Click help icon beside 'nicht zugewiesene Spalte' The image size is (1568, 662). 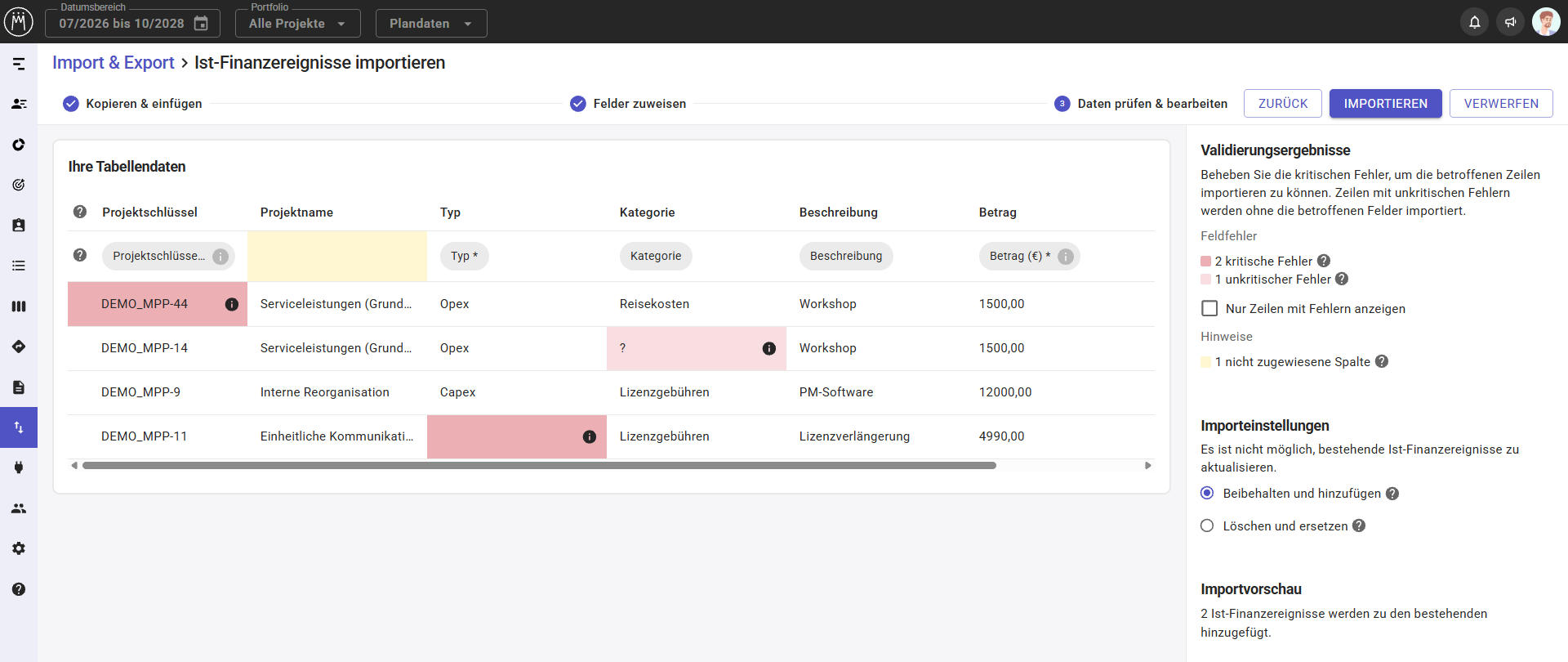click(x=1382, y=361)
